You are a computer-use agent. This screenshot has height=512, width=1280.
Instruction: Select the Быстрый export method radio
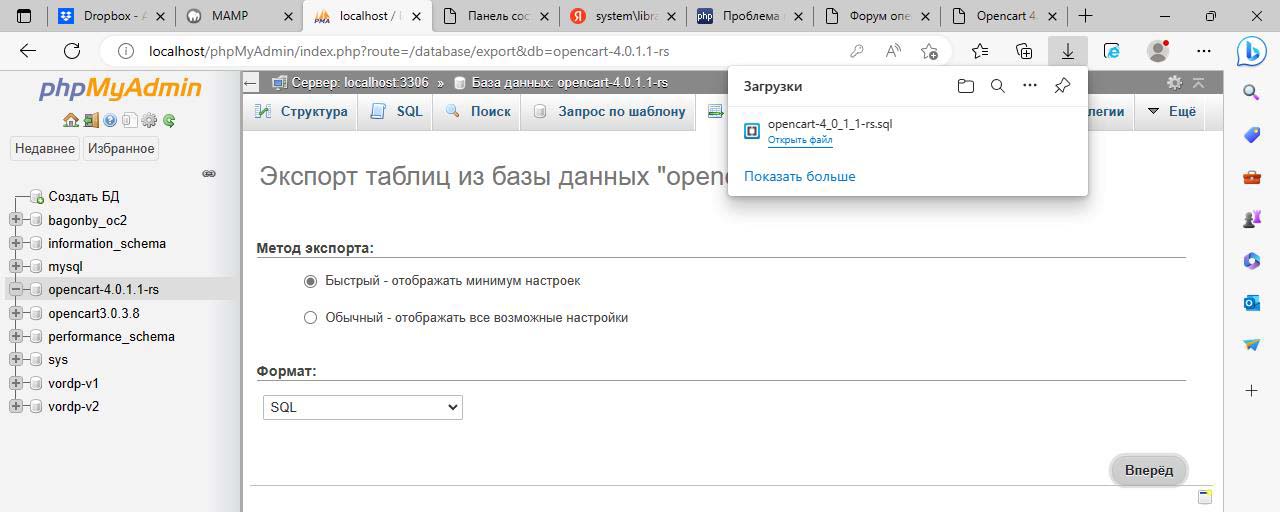pyautogui.click(x=310, y=281)
